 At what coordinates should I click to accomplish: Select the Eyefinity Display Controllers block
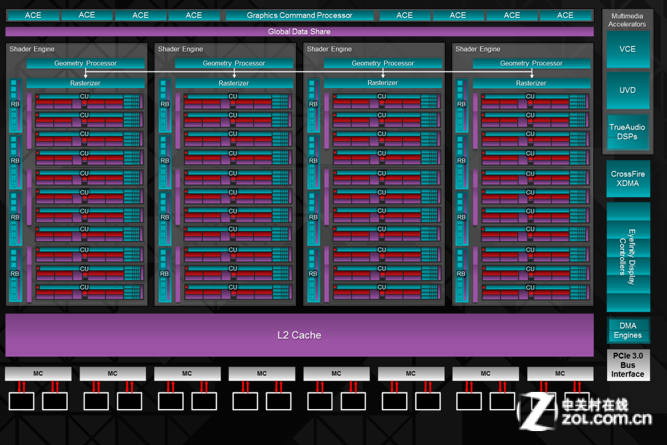tap(627, 248)
